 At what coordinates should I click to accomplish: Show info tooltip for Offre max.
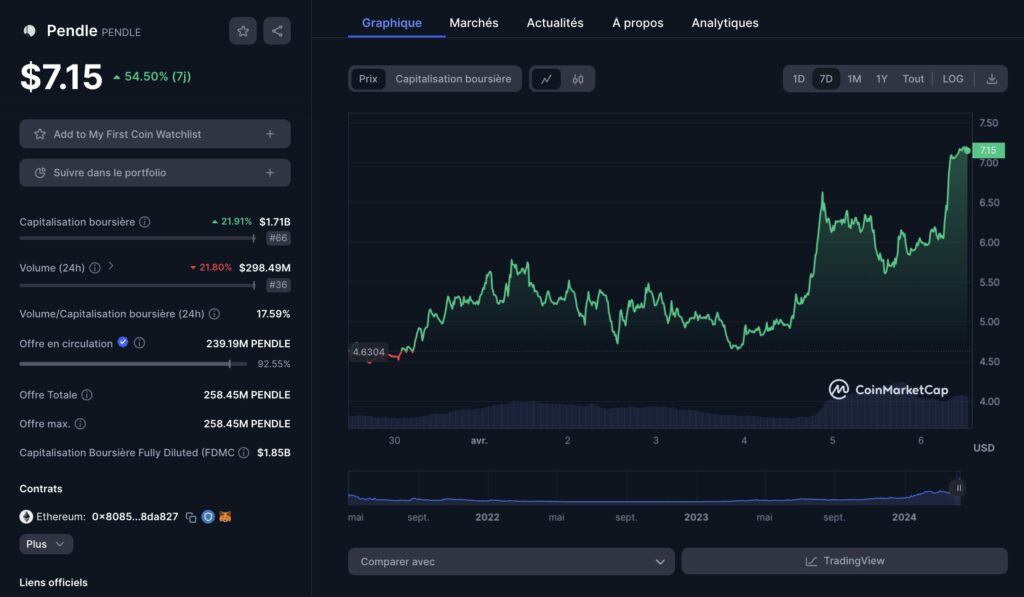click(x=80, y=424)
